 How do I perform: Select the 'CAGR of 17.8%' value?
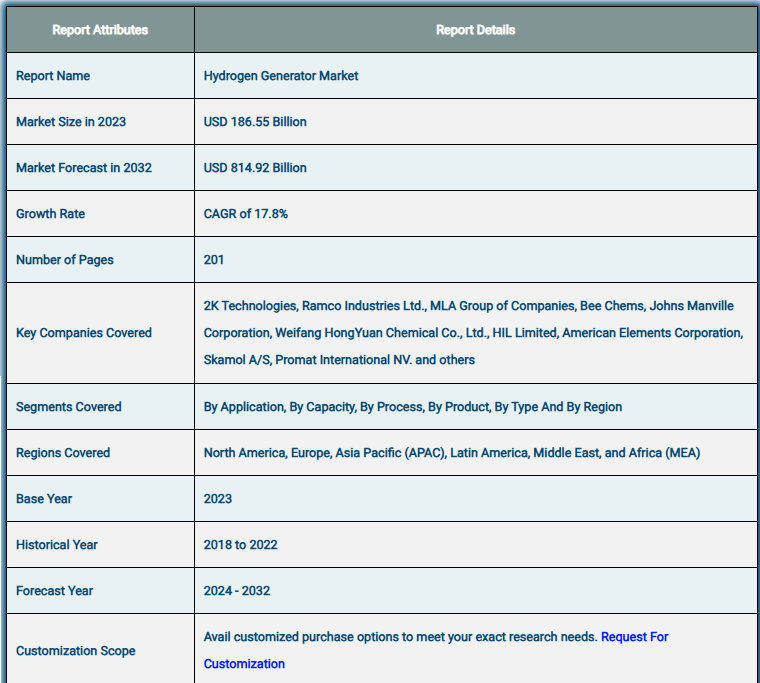point(246,214)
